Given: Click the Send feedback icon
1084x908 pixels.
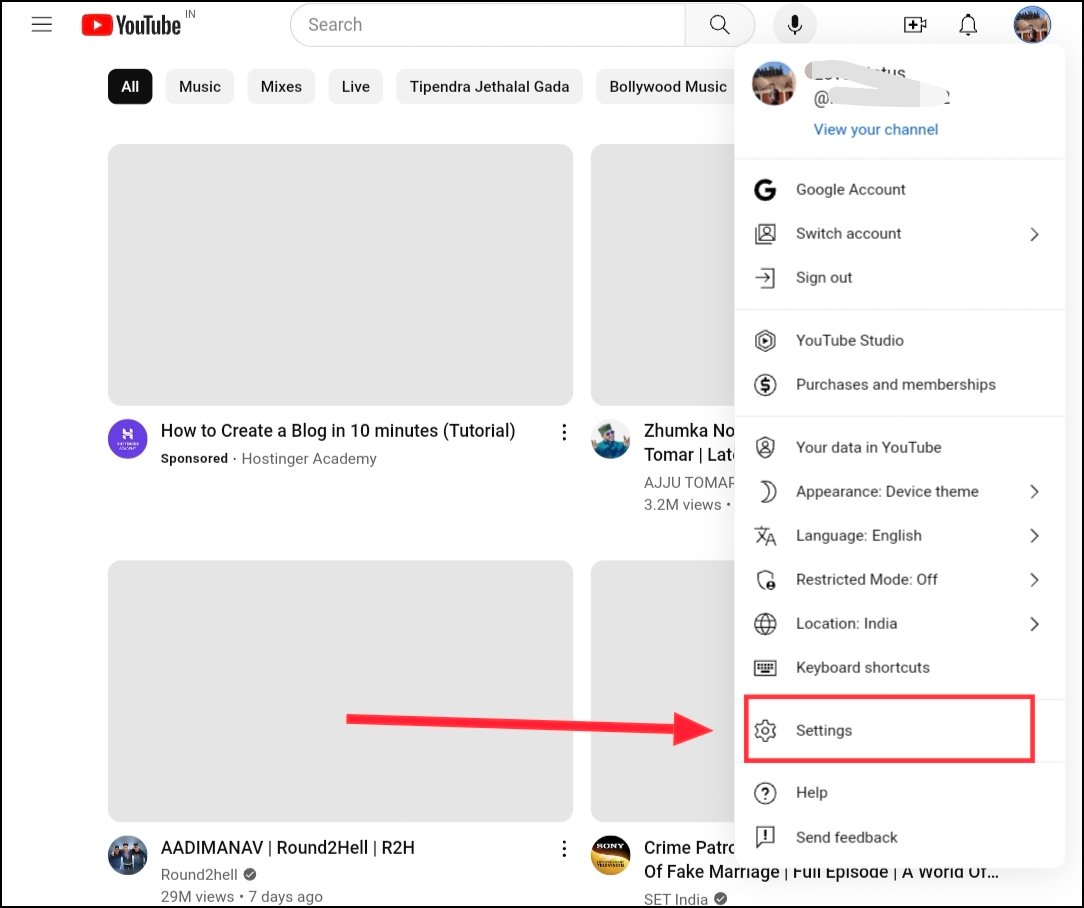Looking at the screenshot, I should pos(765,837).
